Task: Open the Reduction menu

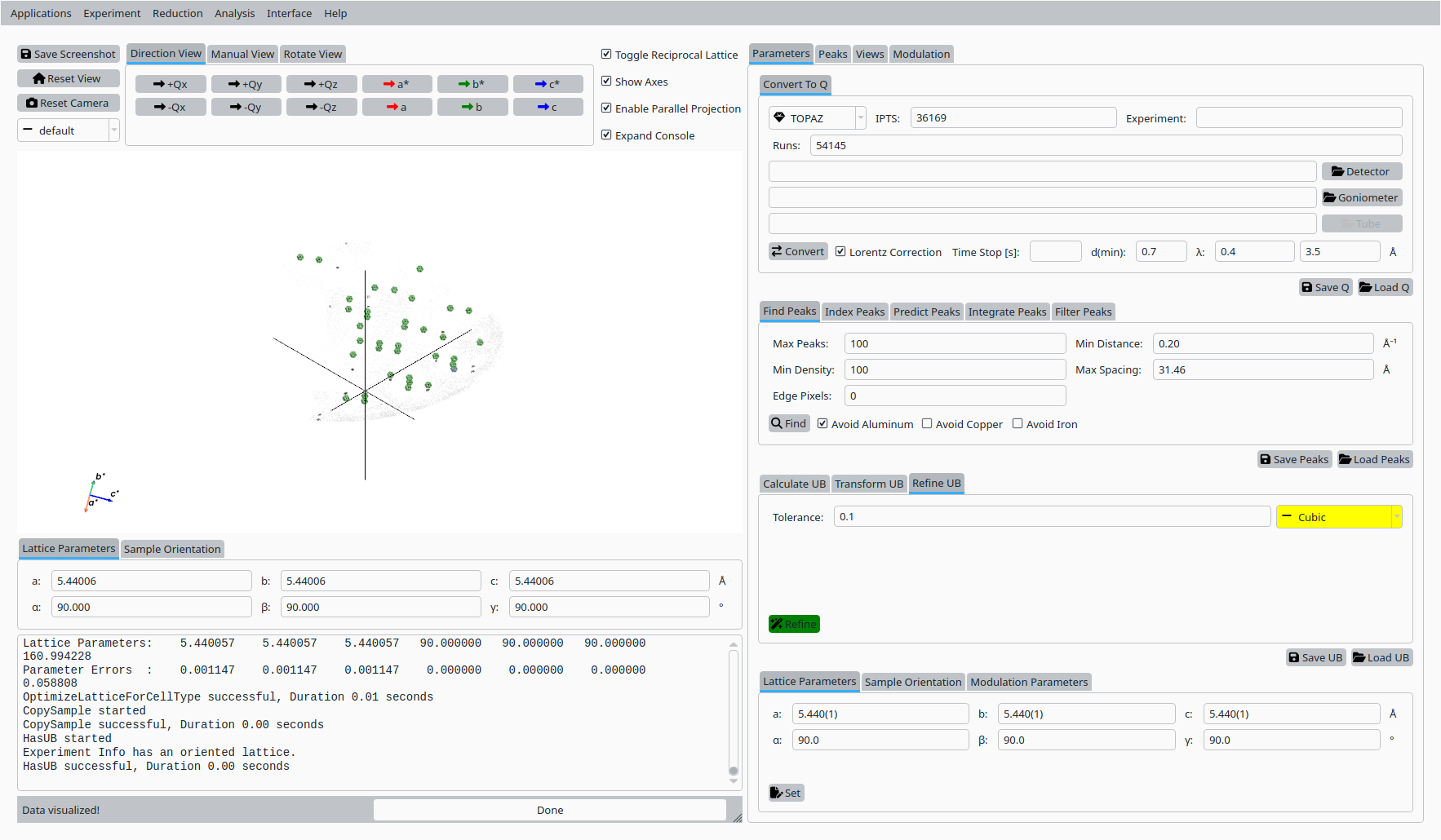Action: coord(177,13)
